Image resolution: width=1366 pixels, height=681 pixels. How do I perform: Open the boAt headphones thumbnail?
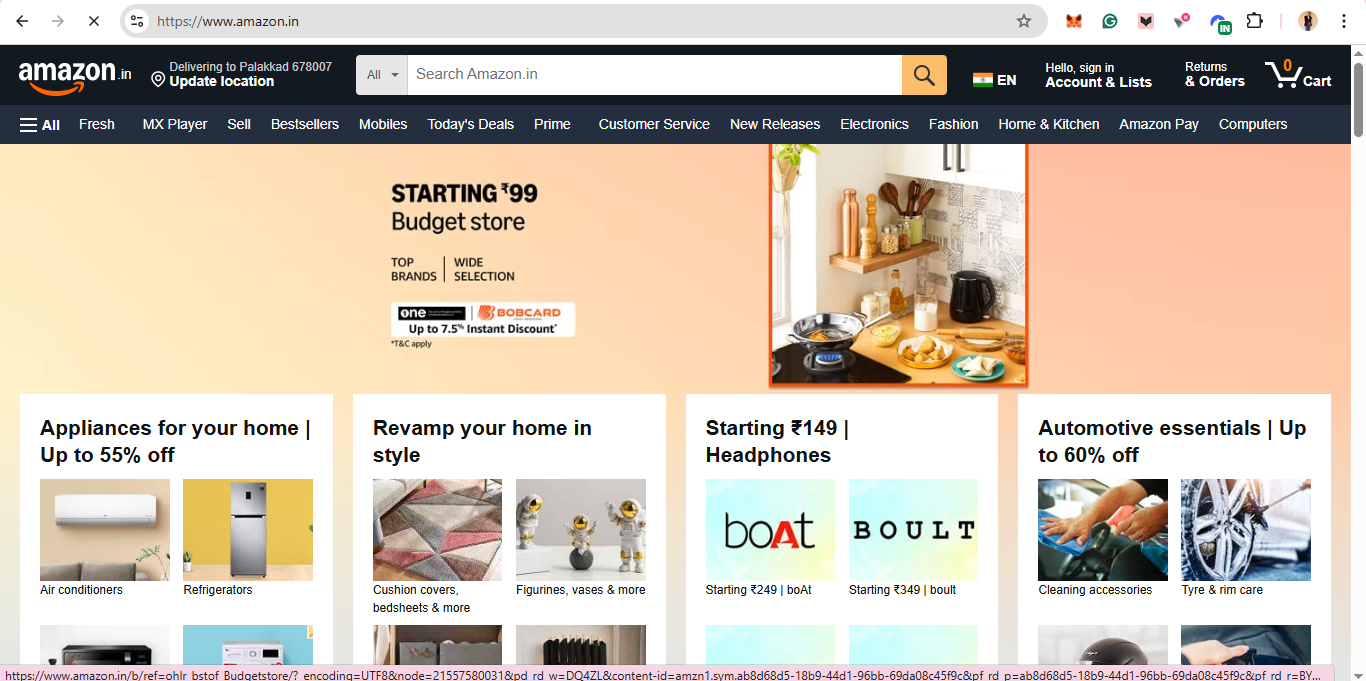(x=770, y=530)
